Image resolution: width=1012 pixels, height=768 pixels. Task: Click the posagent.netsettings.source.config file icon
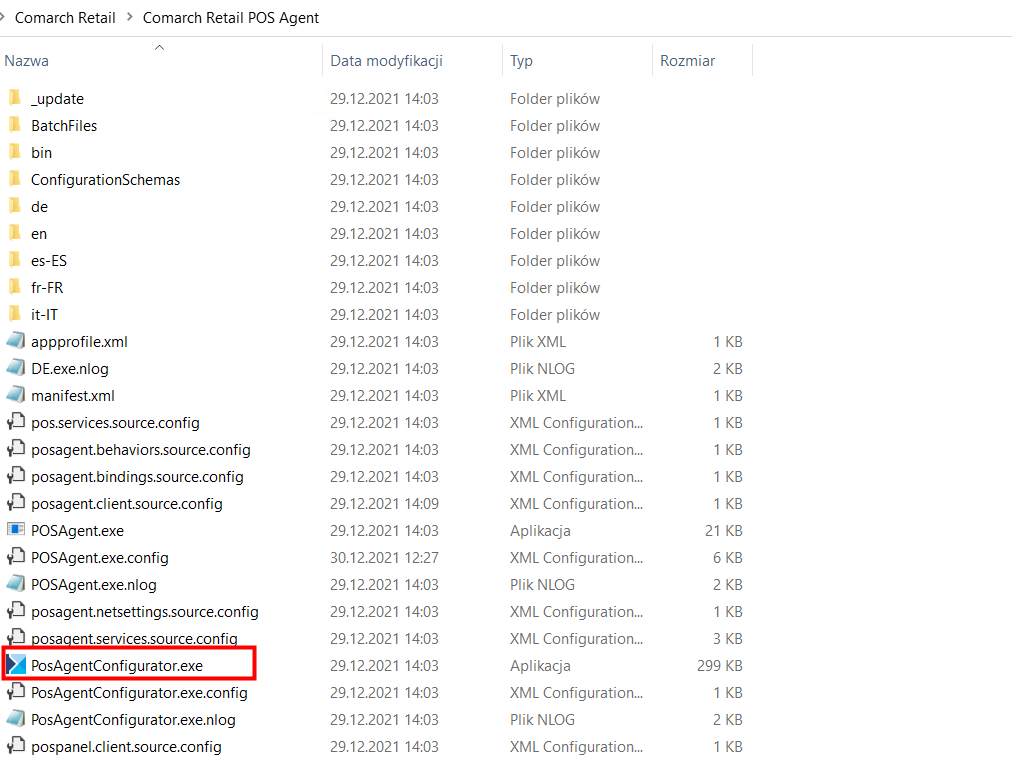(x=15, y=611)
